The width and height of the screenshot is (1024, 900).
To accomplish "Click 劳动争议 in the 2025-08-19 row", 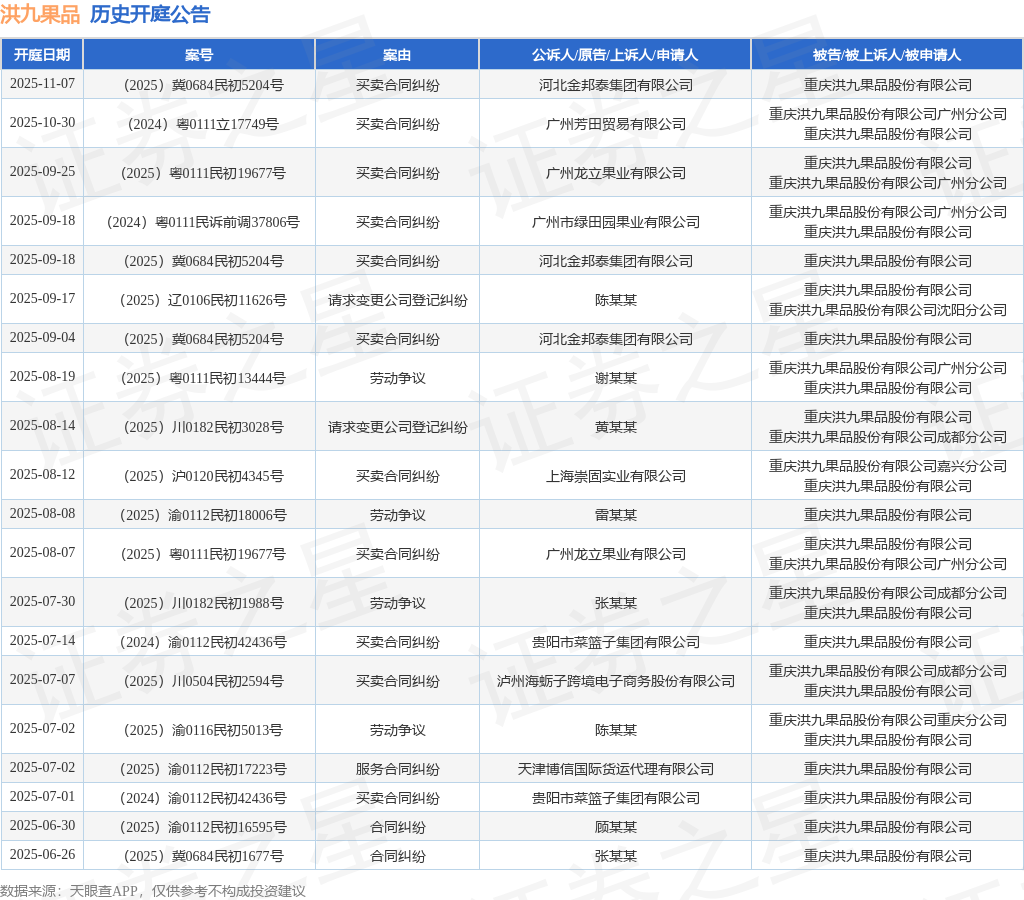I will pyautogui.click(x=397, y=378).
